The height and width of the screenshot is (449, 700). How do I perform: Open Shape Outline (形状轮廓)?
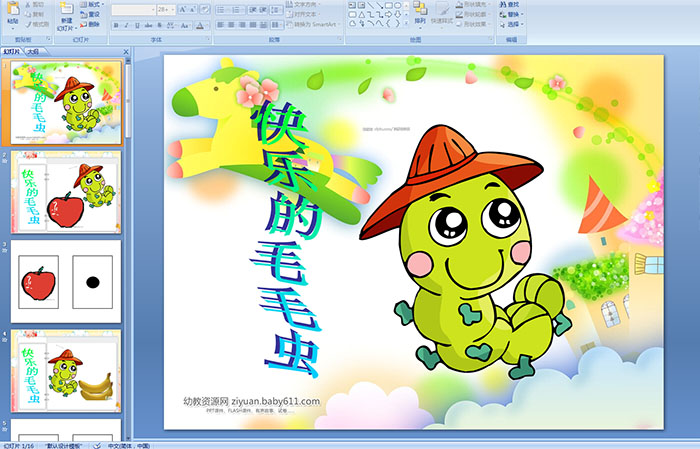(473, 14)
